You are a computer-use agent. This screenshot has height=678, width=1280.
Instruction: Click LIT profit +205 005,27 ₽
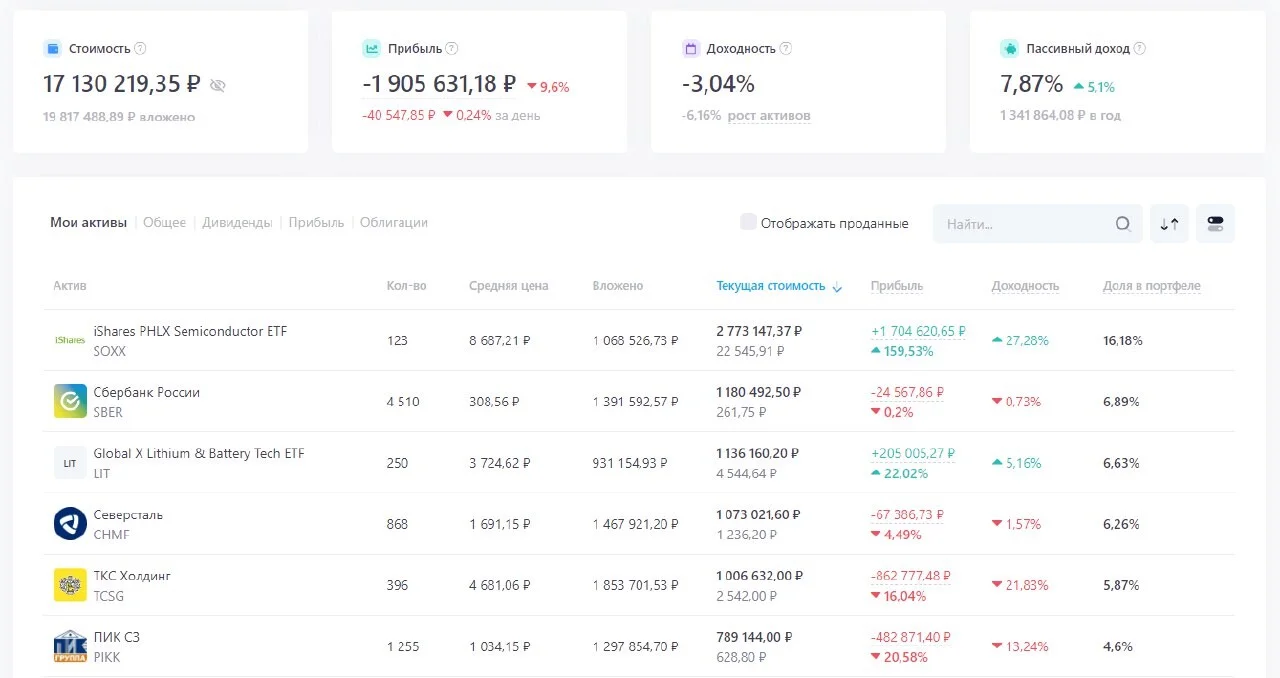[x=913, y=453]
